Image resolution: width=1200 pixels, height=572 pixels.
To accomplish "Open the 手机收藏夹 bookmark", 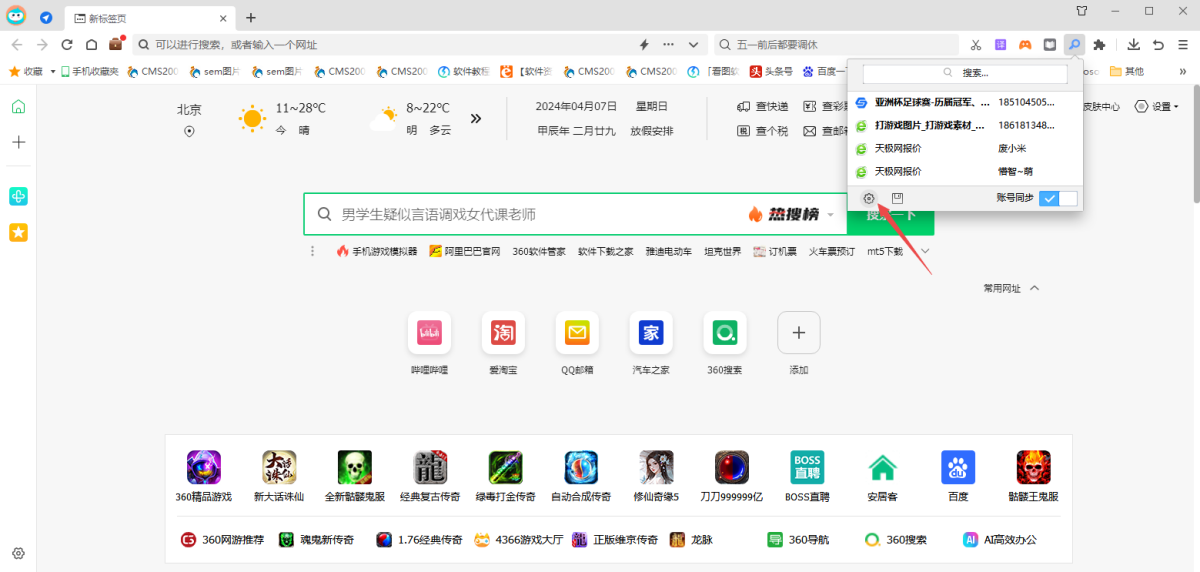I will 89,72.
